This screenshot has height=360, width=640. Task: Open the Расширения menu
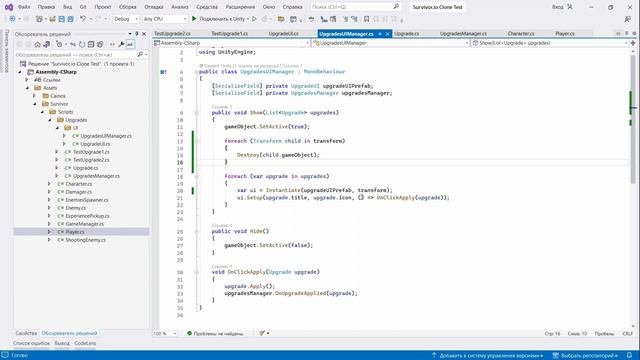240,7
